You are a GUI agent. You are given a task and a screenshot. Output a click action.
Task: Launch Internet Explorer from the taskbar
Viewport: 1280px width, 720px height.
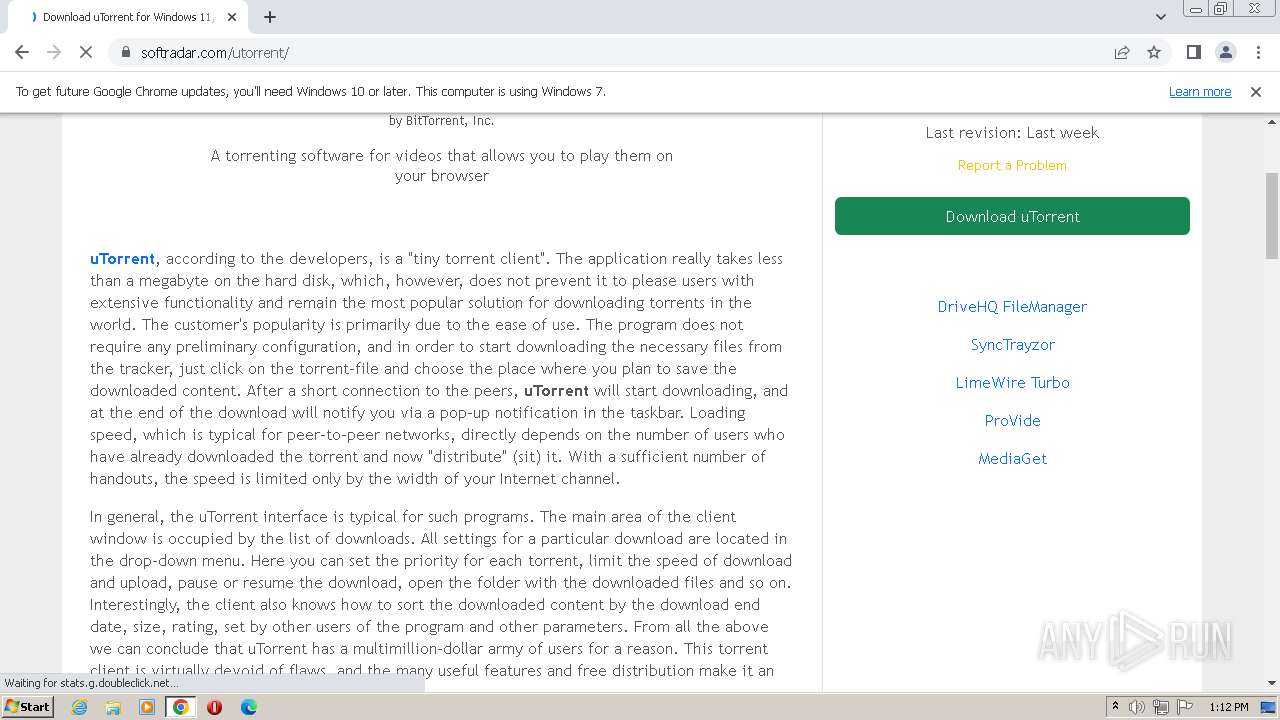[80, 707]
